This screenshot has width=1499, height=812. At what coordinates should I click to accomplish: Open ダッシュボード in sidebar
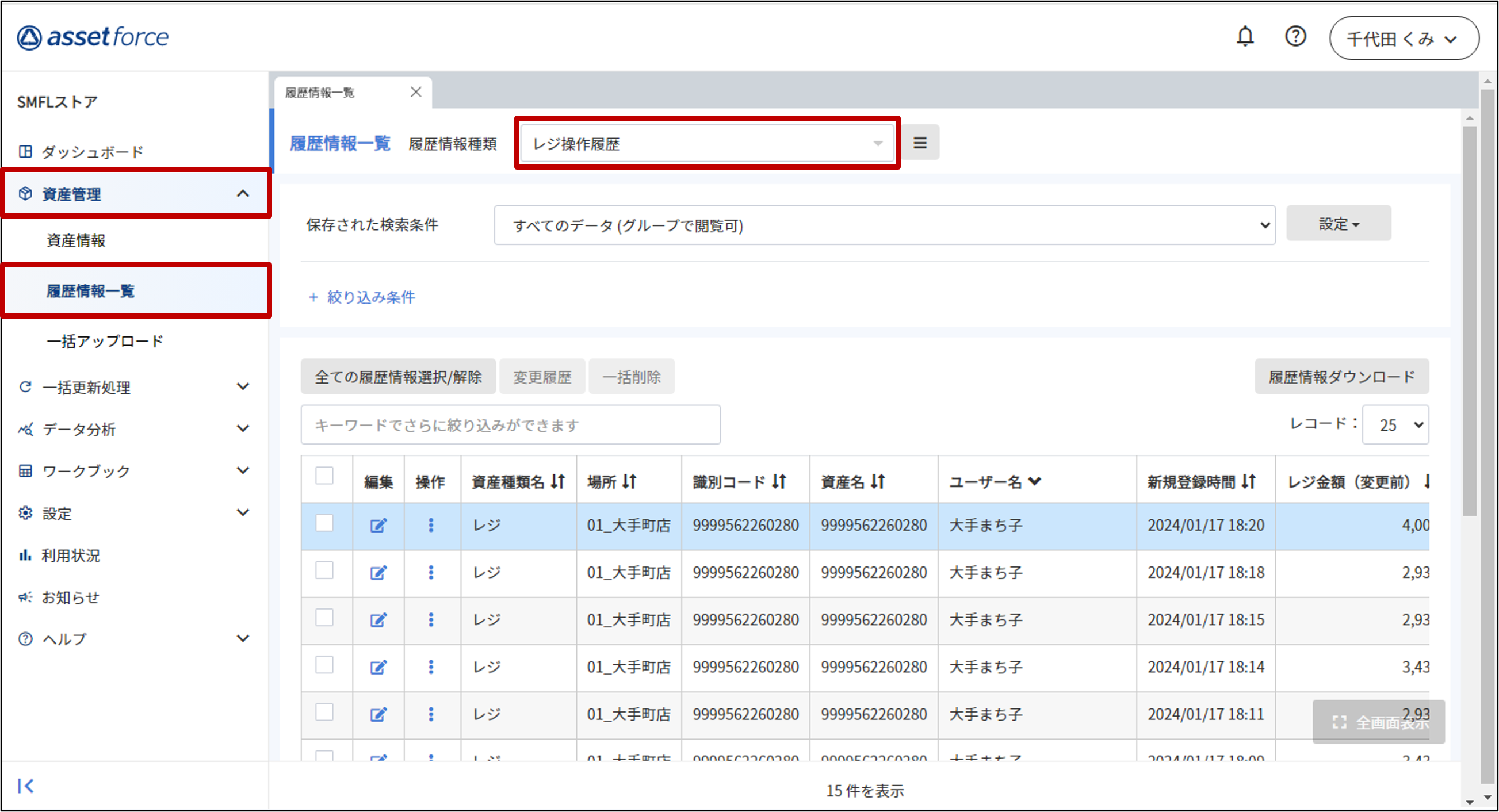click(x=92, y=152)
